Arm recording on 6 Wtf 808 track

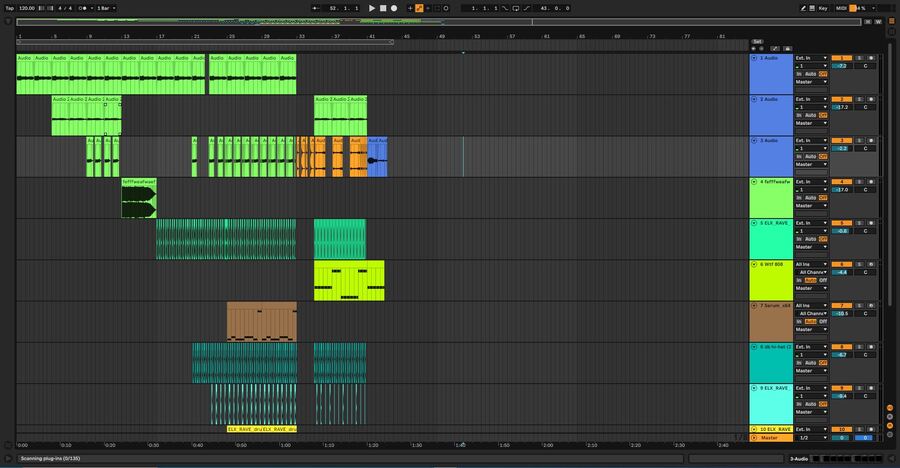[871, 264]
